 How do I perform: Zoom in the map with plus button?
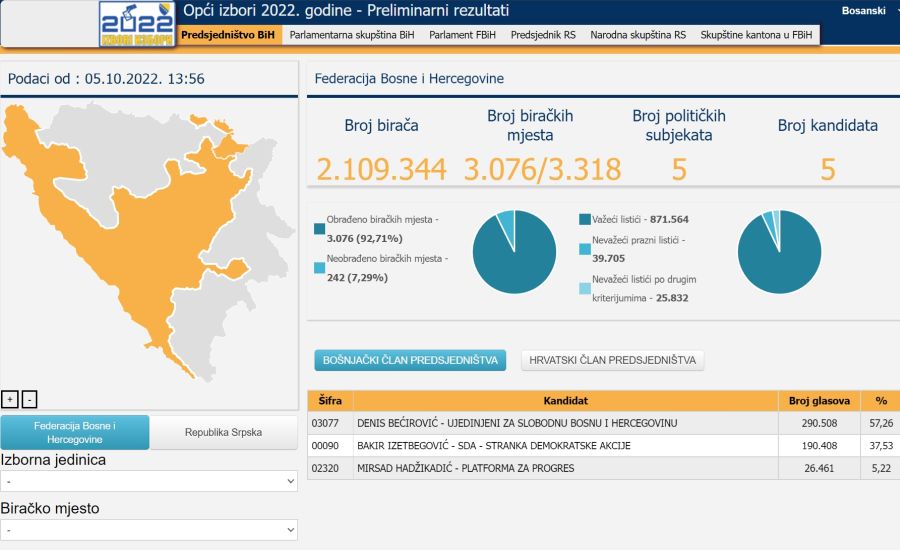point(10,399)
